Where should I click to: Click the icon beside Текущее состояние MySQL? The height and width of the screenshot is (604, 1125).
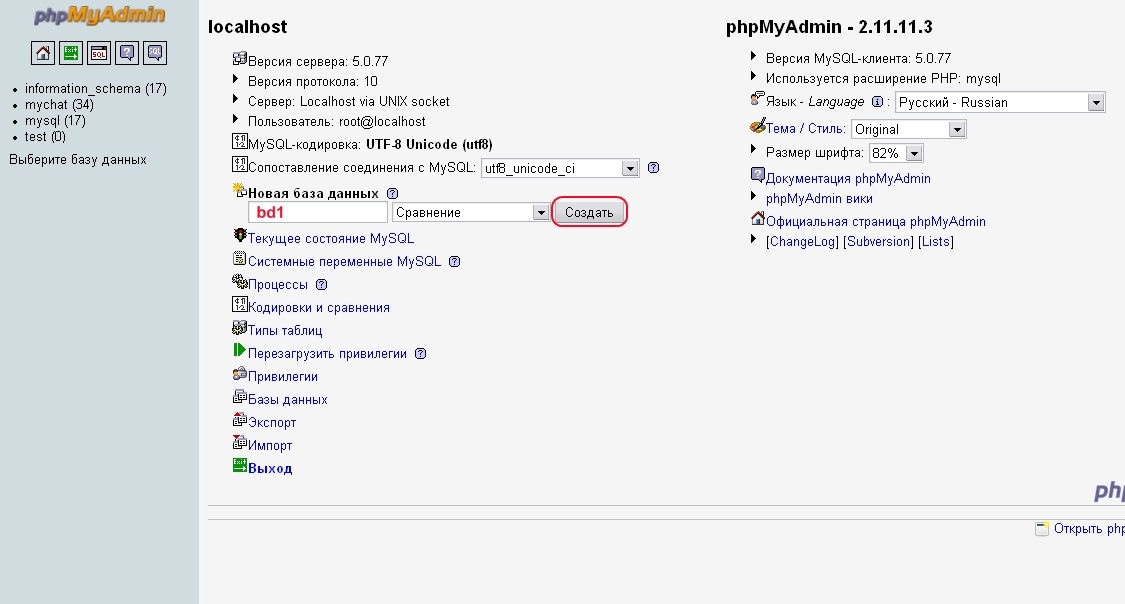[240, 235]
